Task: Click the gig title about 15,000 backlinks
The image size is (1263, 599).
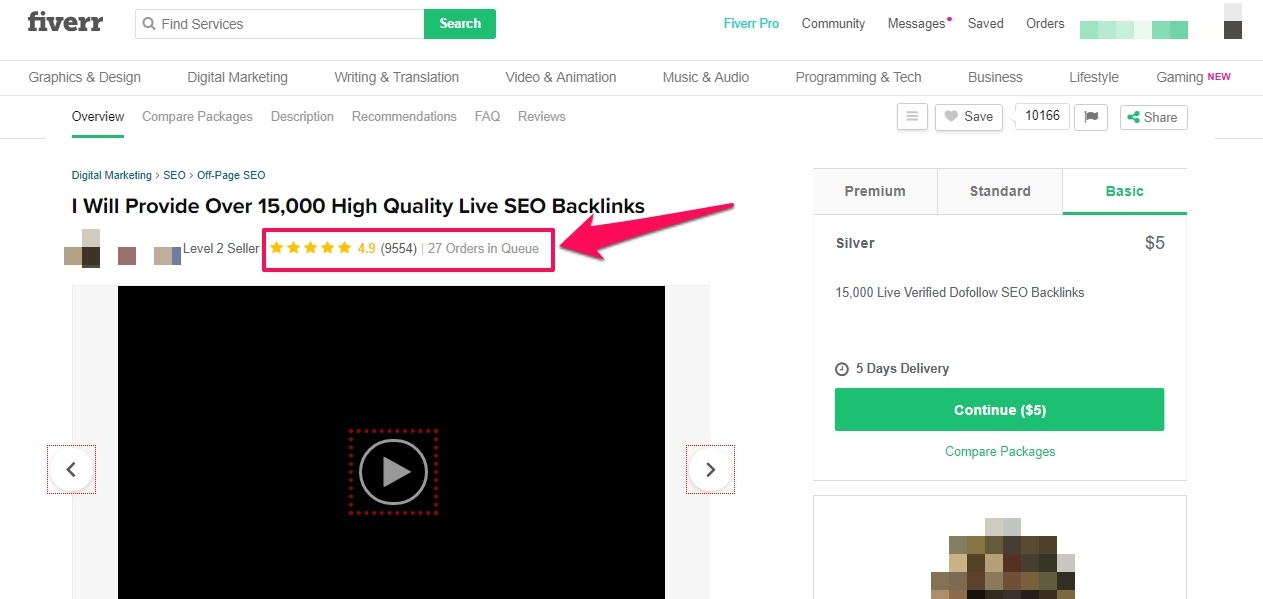Action: [358, 206]
